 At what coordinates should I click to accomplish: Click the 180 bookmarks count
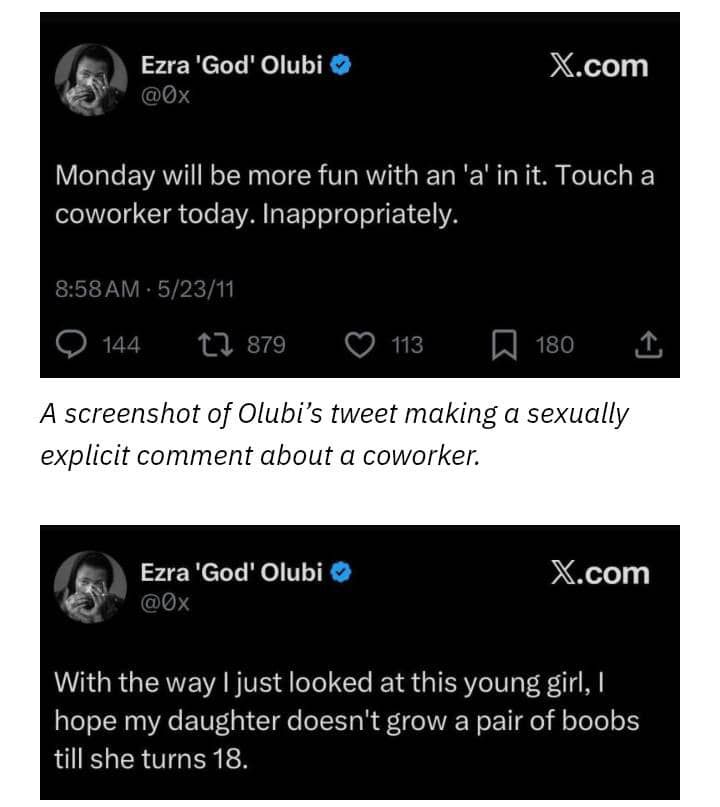click(555, 345)
